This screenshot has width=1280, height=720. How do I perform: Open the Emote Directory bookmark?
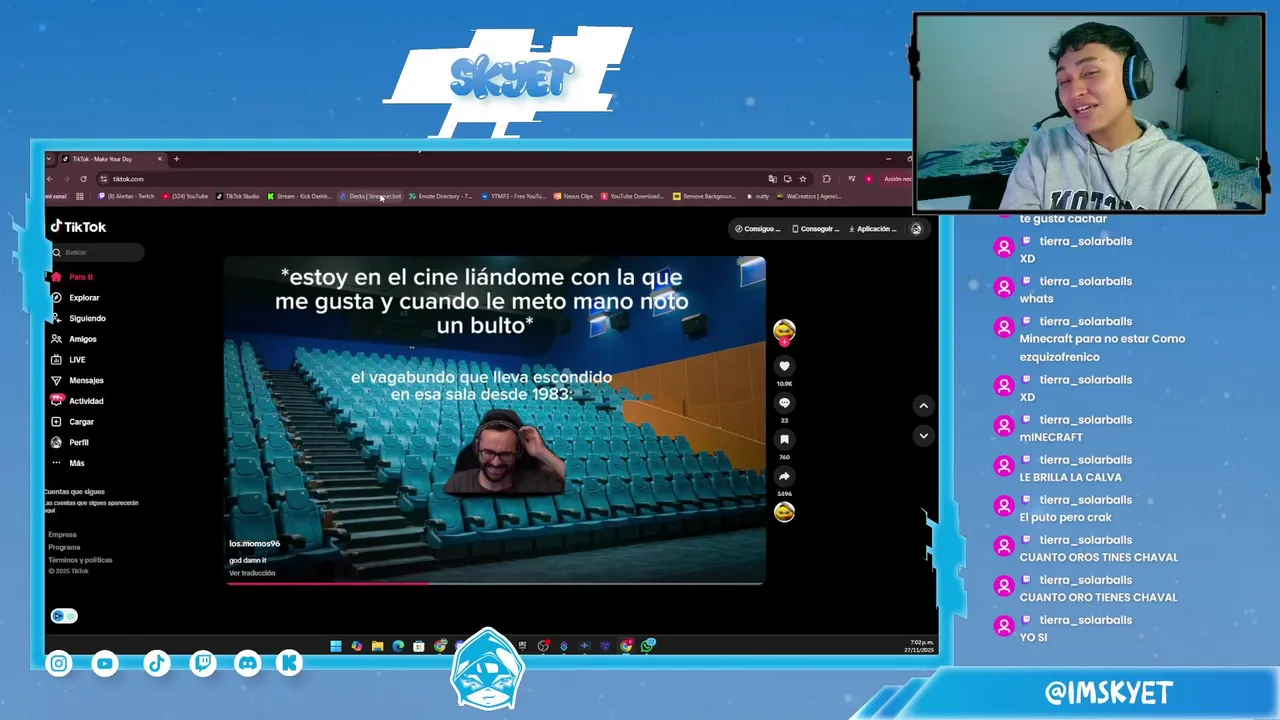click(440, 196)
